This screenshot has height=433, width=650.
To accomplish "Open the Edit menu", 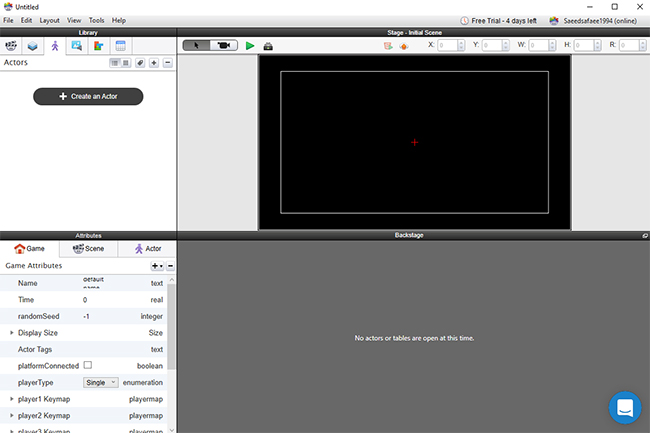I will (x=27, y=20).
